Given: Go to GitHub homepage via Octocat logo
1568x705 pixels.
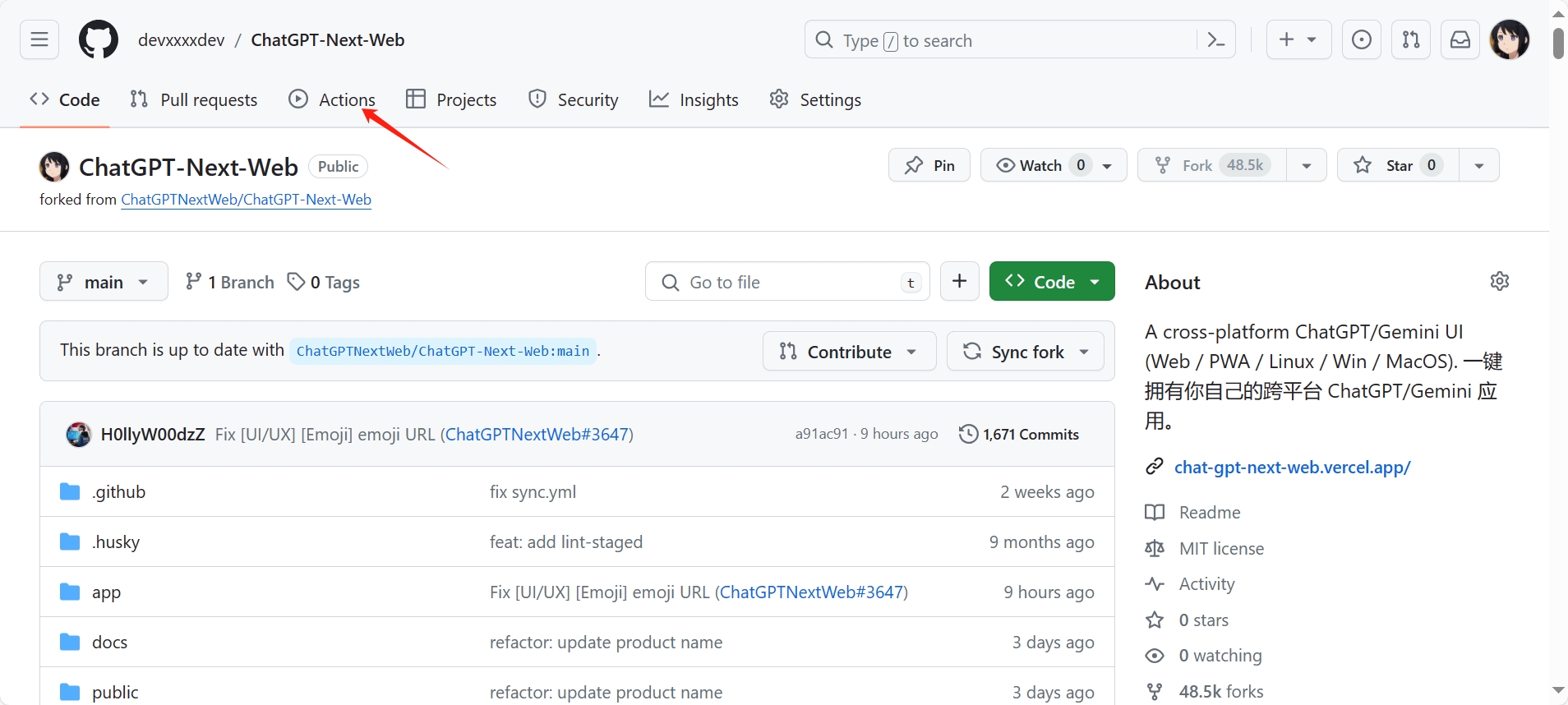Looking at the screenshot, I should (x=99, y=39).
